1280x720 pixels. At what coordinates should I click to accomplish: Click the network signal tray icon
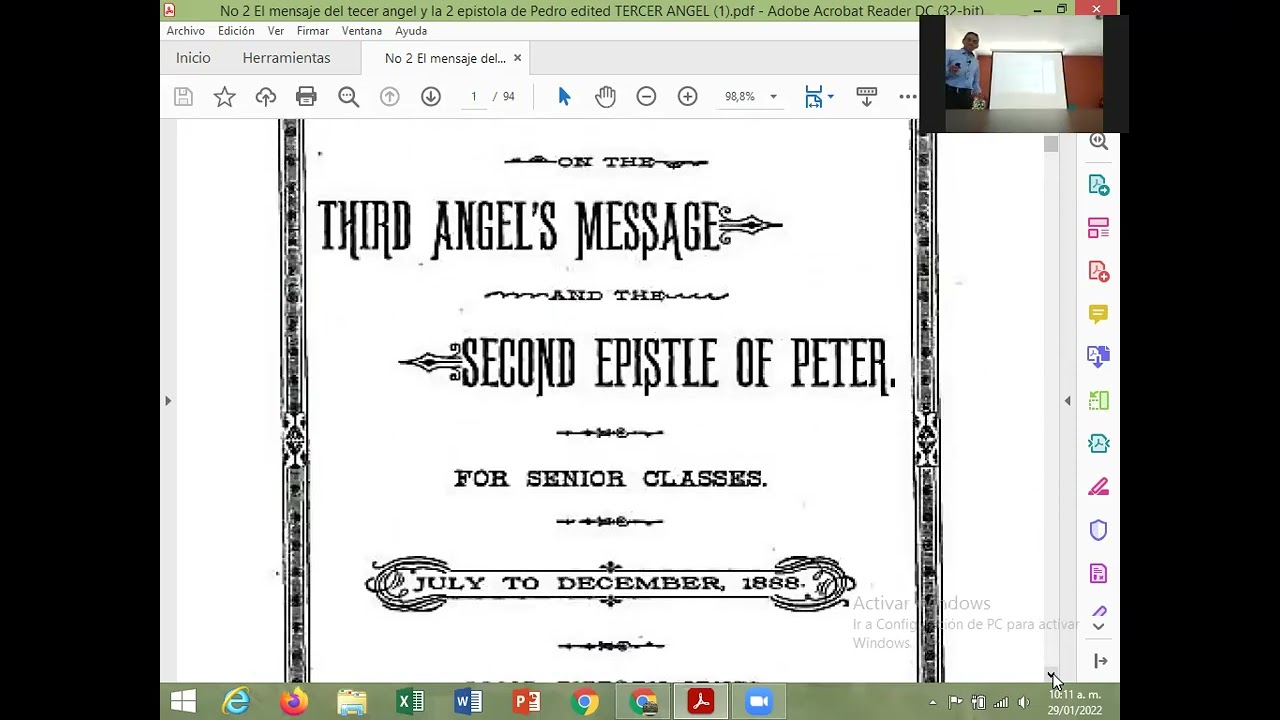click(1001, 702)
